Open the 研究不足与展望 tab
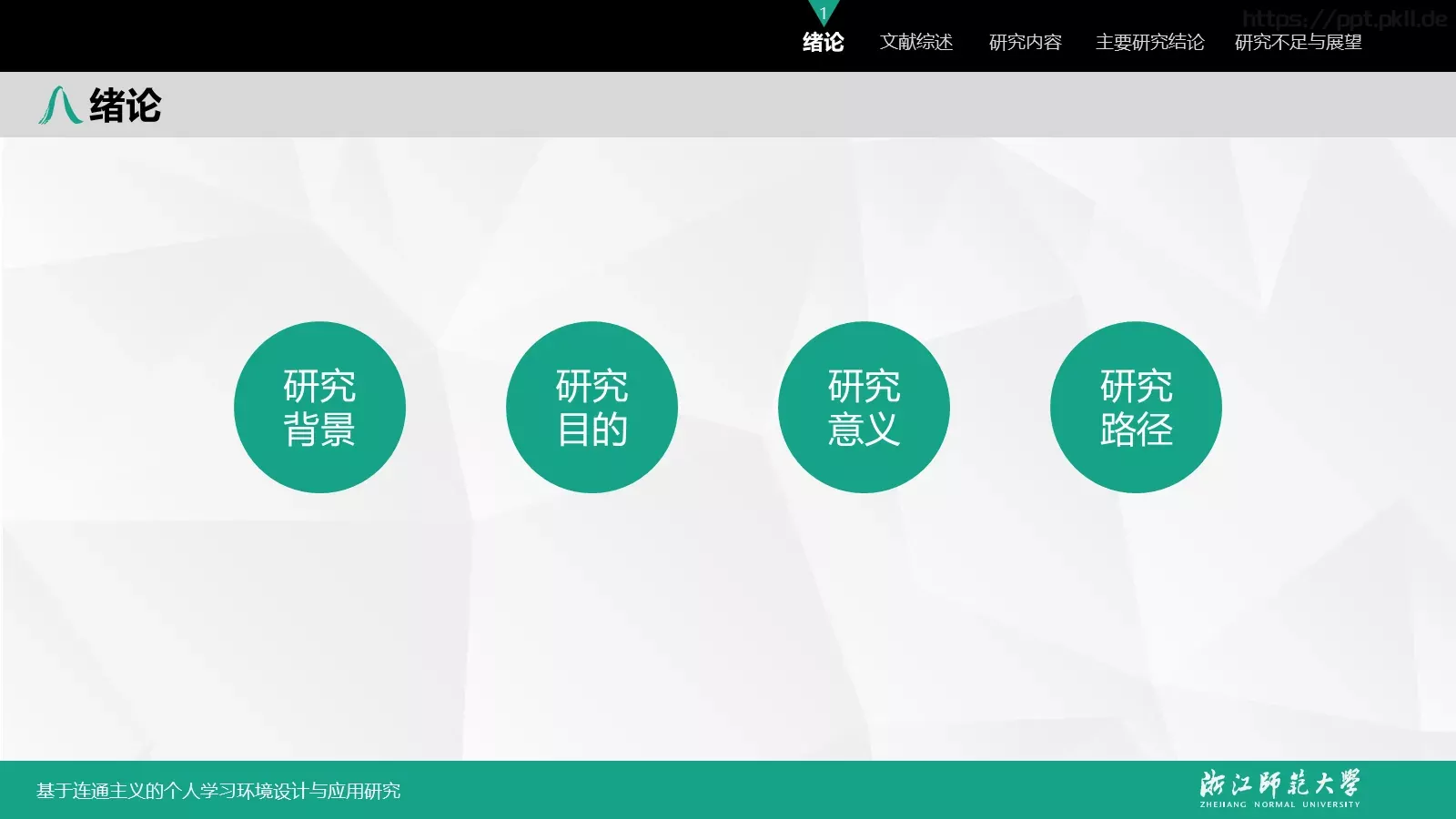 1299,42
